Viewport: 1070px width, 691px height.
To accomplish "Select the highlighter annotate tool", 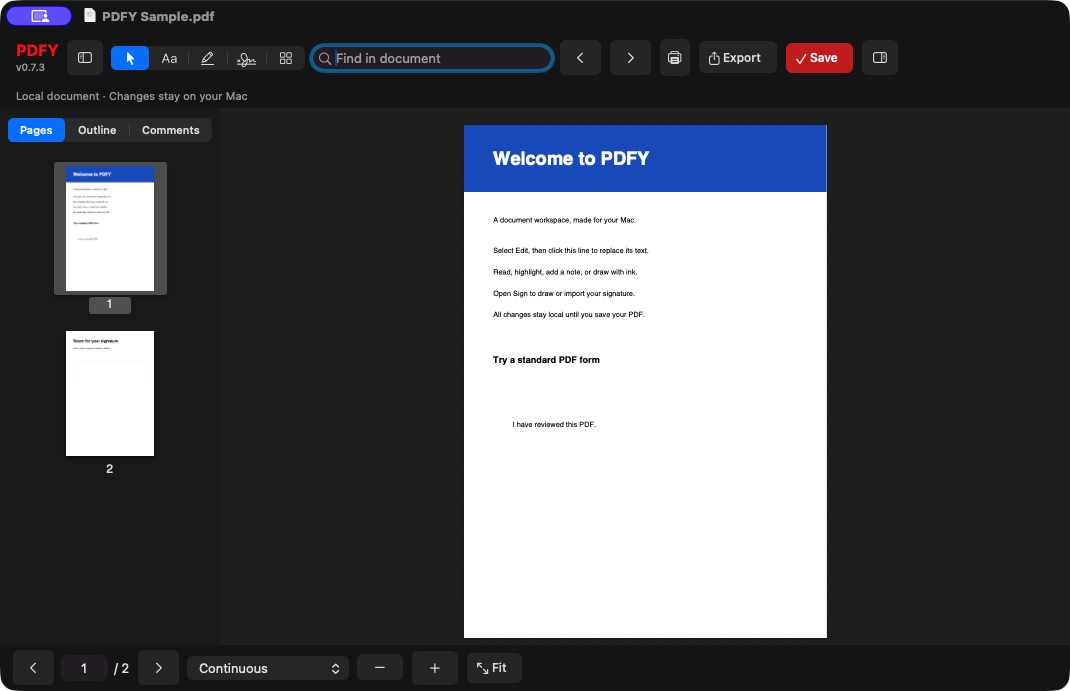I will coord(207,59).
